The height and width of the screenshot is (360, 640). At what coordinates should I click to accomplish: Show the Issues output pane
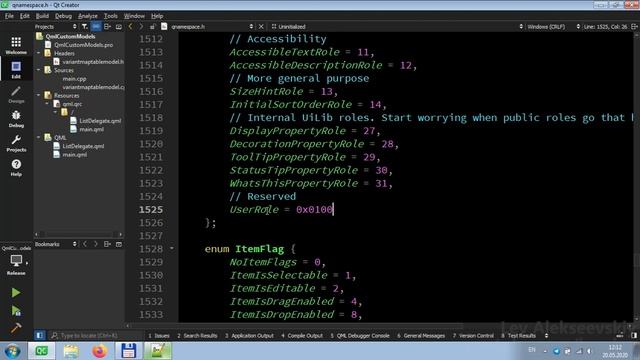pos(159,336)
